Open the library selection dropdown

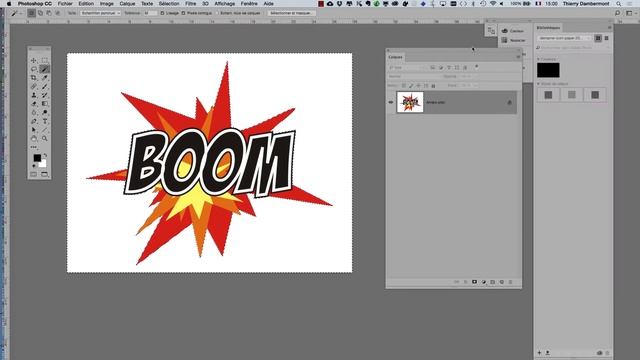tap(564, 38)
